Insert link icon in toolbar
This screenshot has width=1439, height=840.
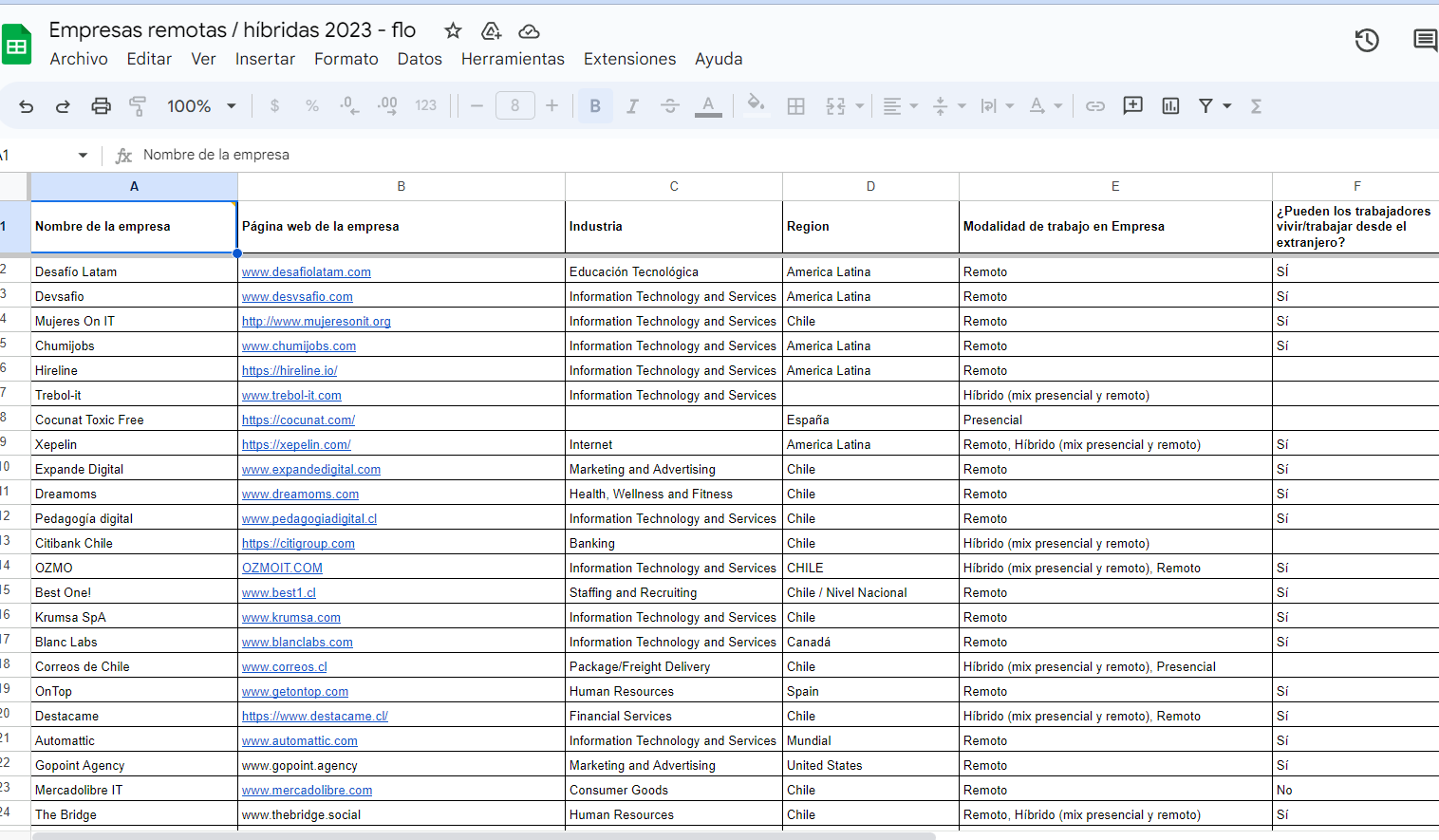click(1095, 106)
